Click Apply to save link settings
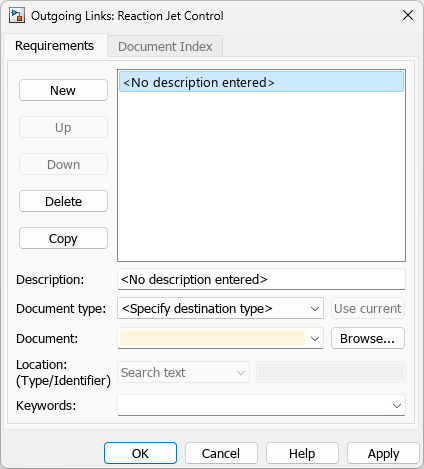 383,453
